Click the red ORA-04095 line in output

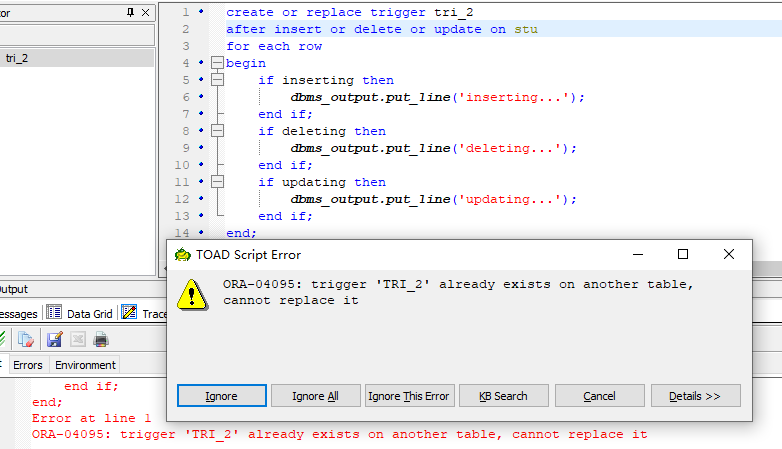[x=340, y=434]
